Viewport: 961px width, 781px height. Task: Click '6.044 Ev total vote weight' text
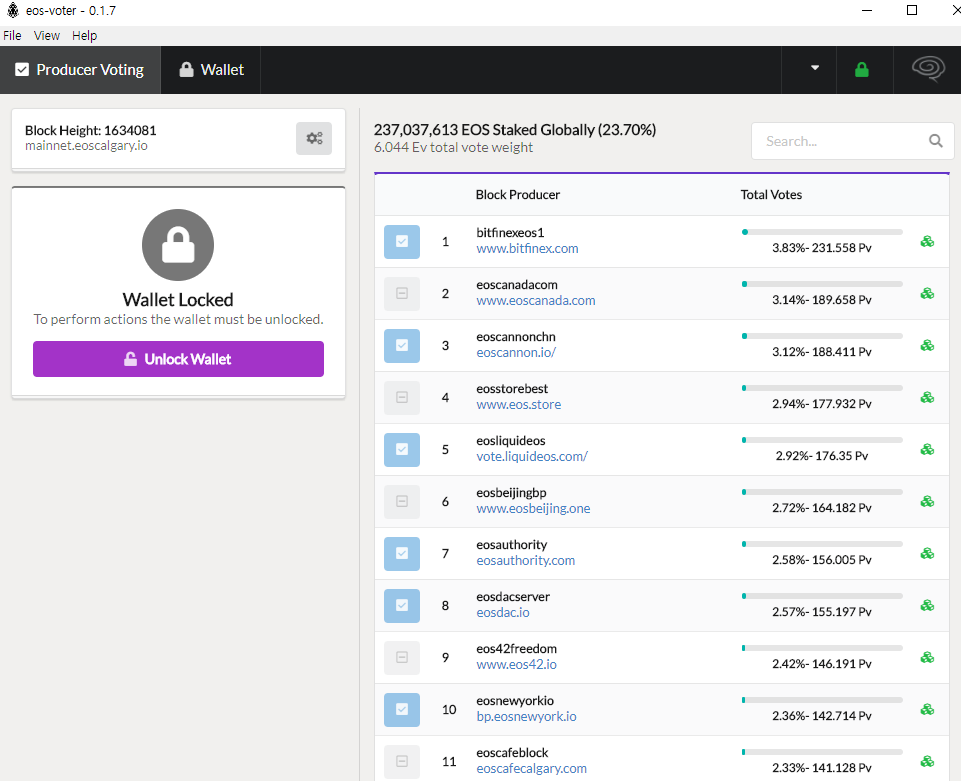[454, 148]
